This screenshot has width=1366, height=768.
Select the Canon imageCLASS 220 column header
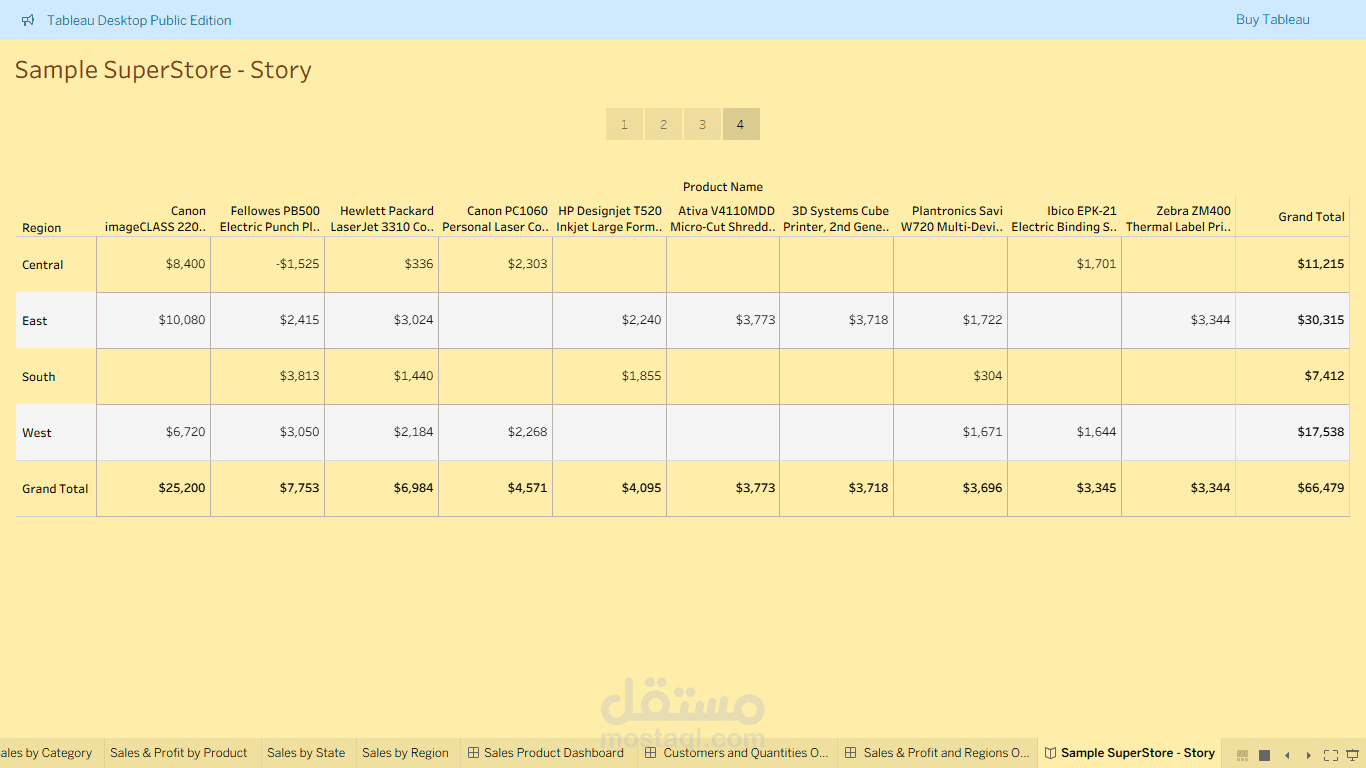point(155,219)
